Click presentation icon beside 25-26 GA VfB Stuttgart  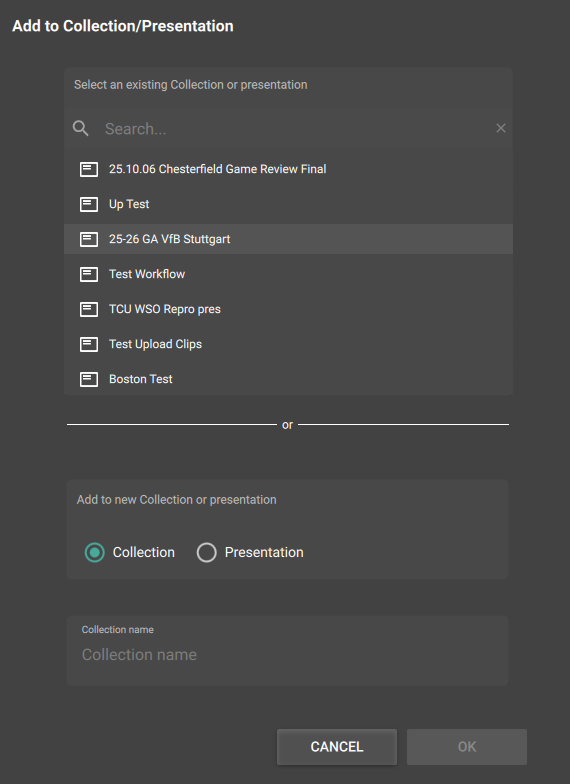[89, 239]
